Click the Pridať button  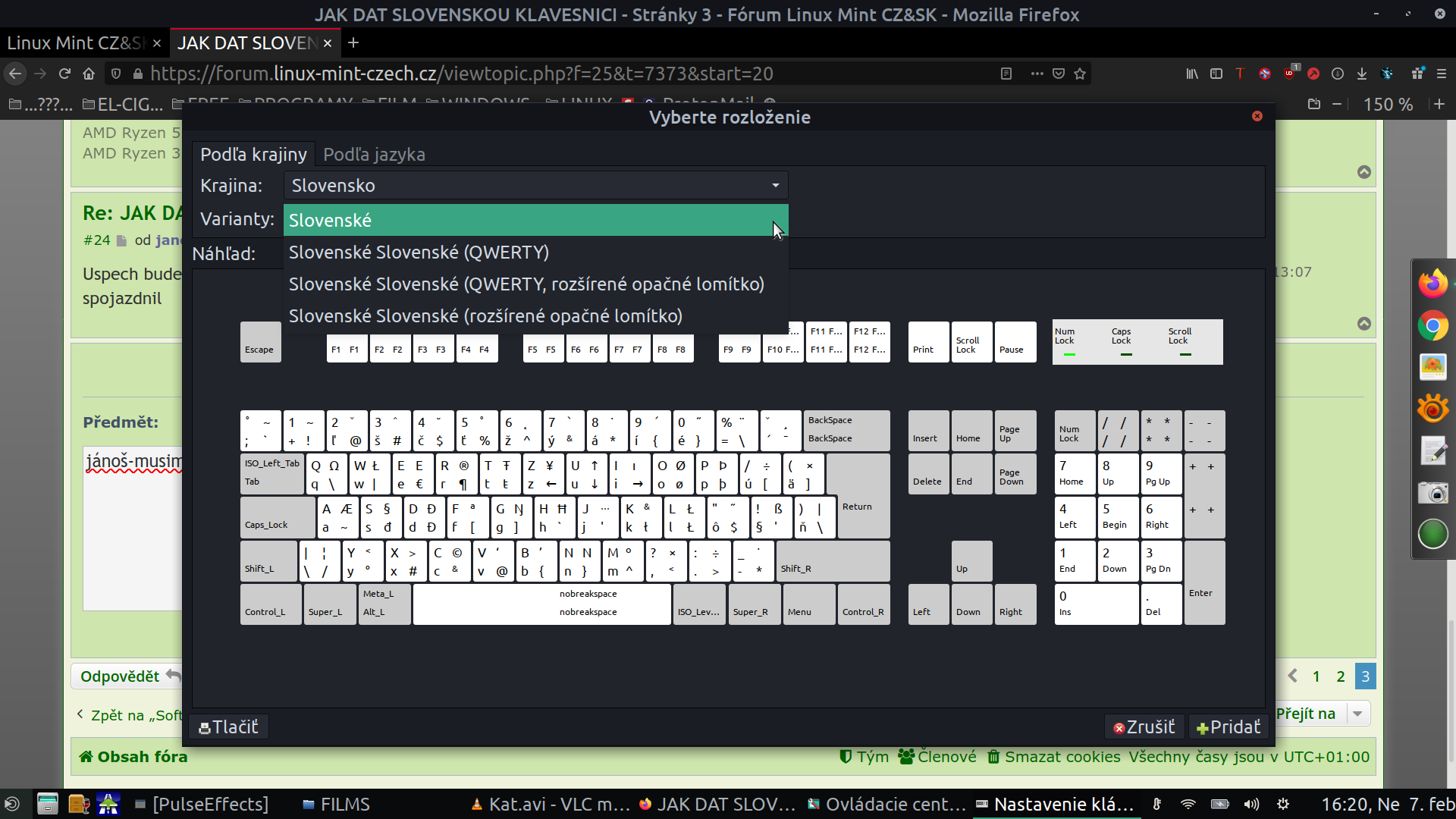click(1228, 726)
